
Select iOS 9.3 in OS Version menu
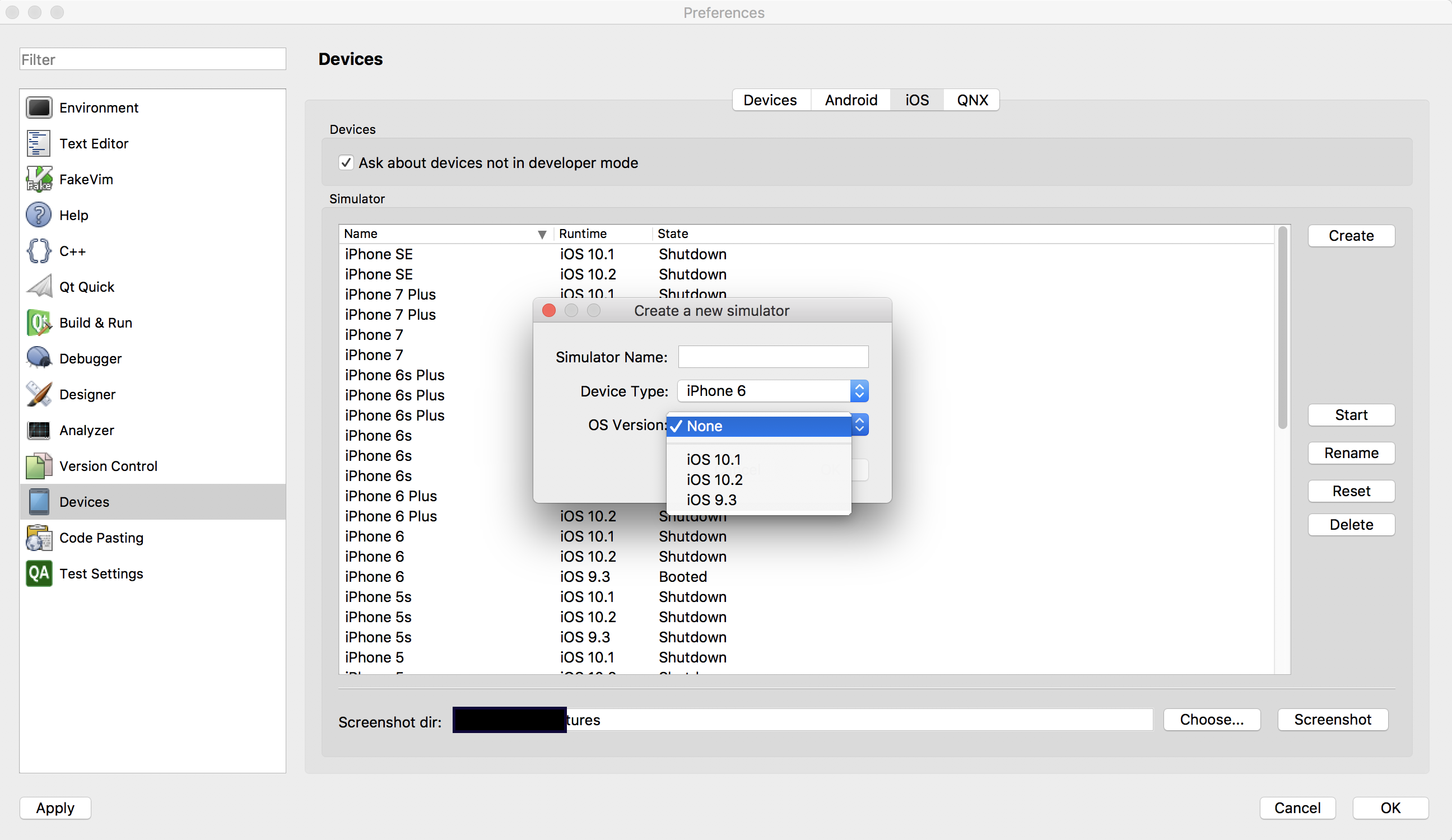[x=711, y=500]
